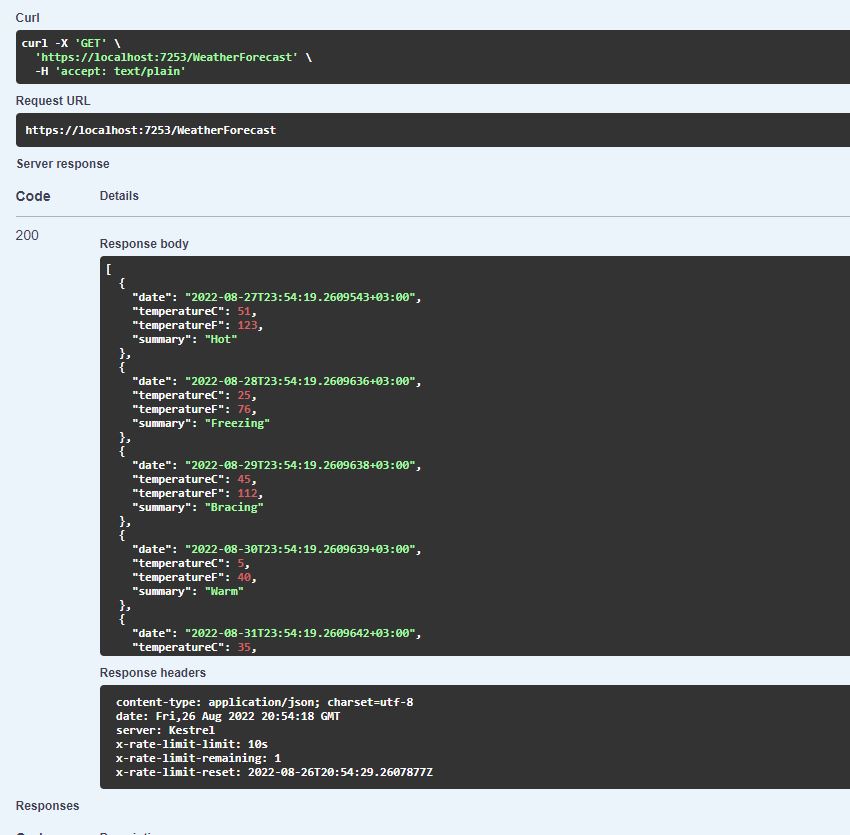
Task: Click the Responses section heading
Action: (47, 806)
